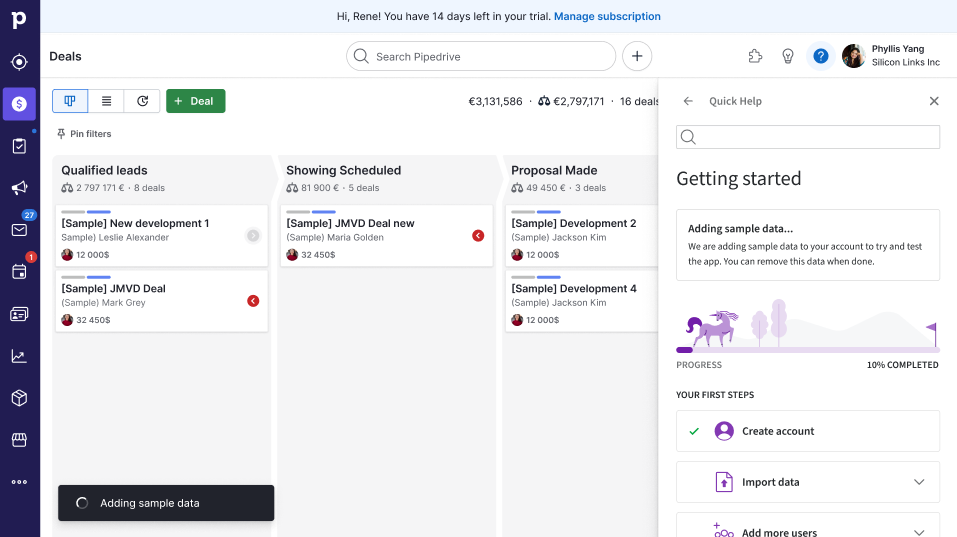Follow the Manage subscription link

607,16
